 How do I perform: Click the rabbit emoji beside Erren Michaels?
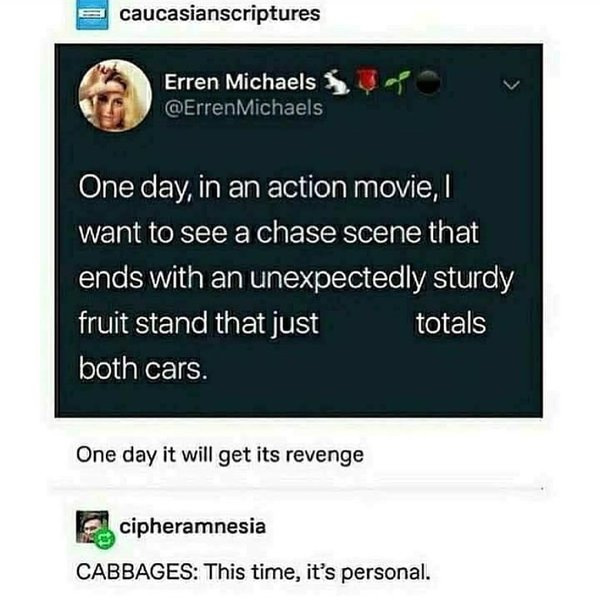[337, 82]
